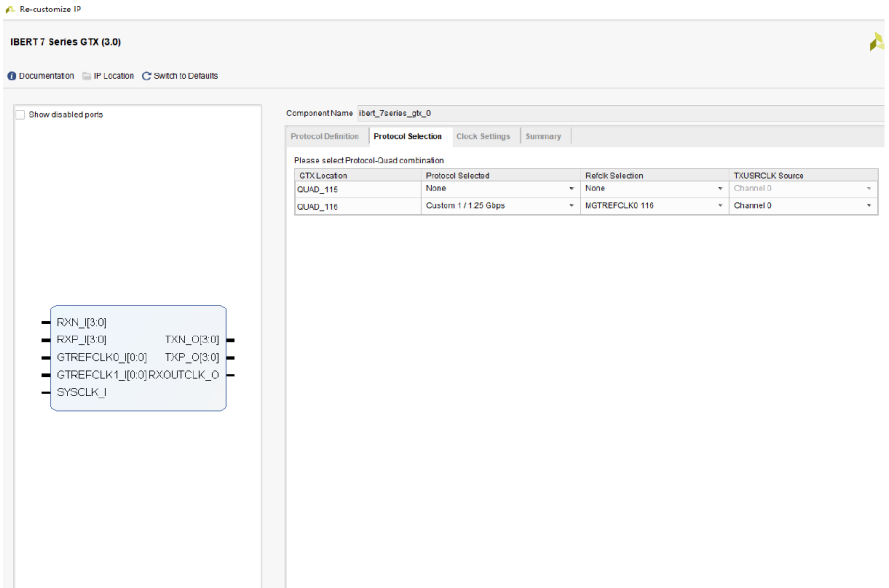Viewport: 889px width, 588px height.
Task: Click the Refclk Selection column header
Action: pos(654,175)
